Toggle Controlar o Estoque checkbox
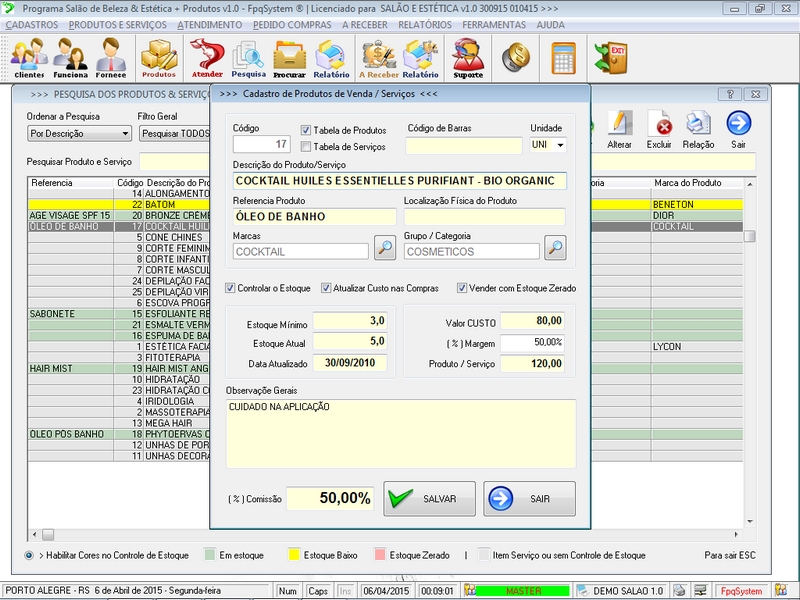This screenshot has width=800, height=600. (231, 288)
